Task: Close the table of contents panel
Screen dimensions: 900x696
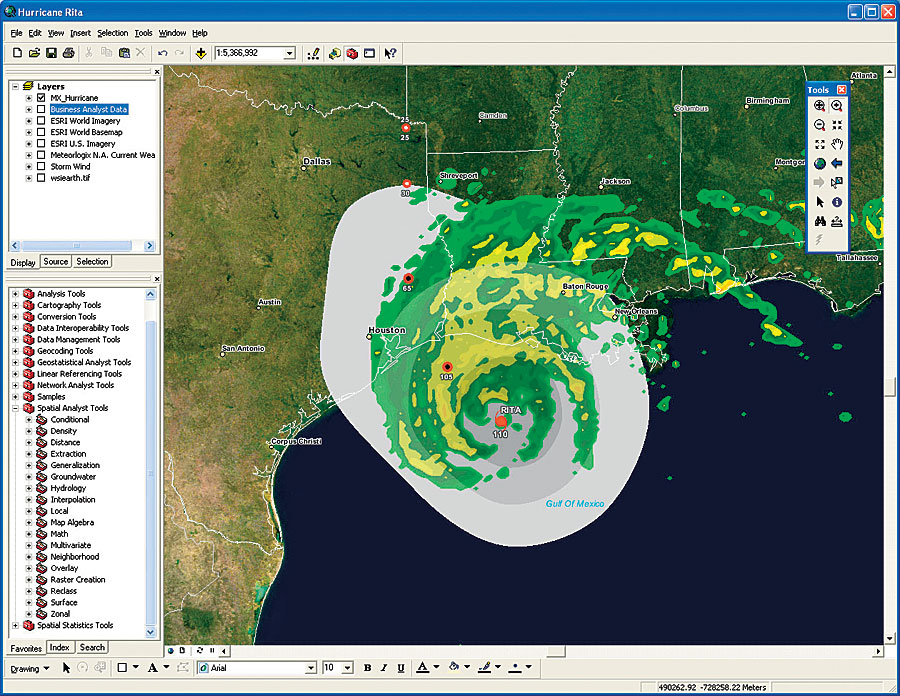Action: point(157,72)
